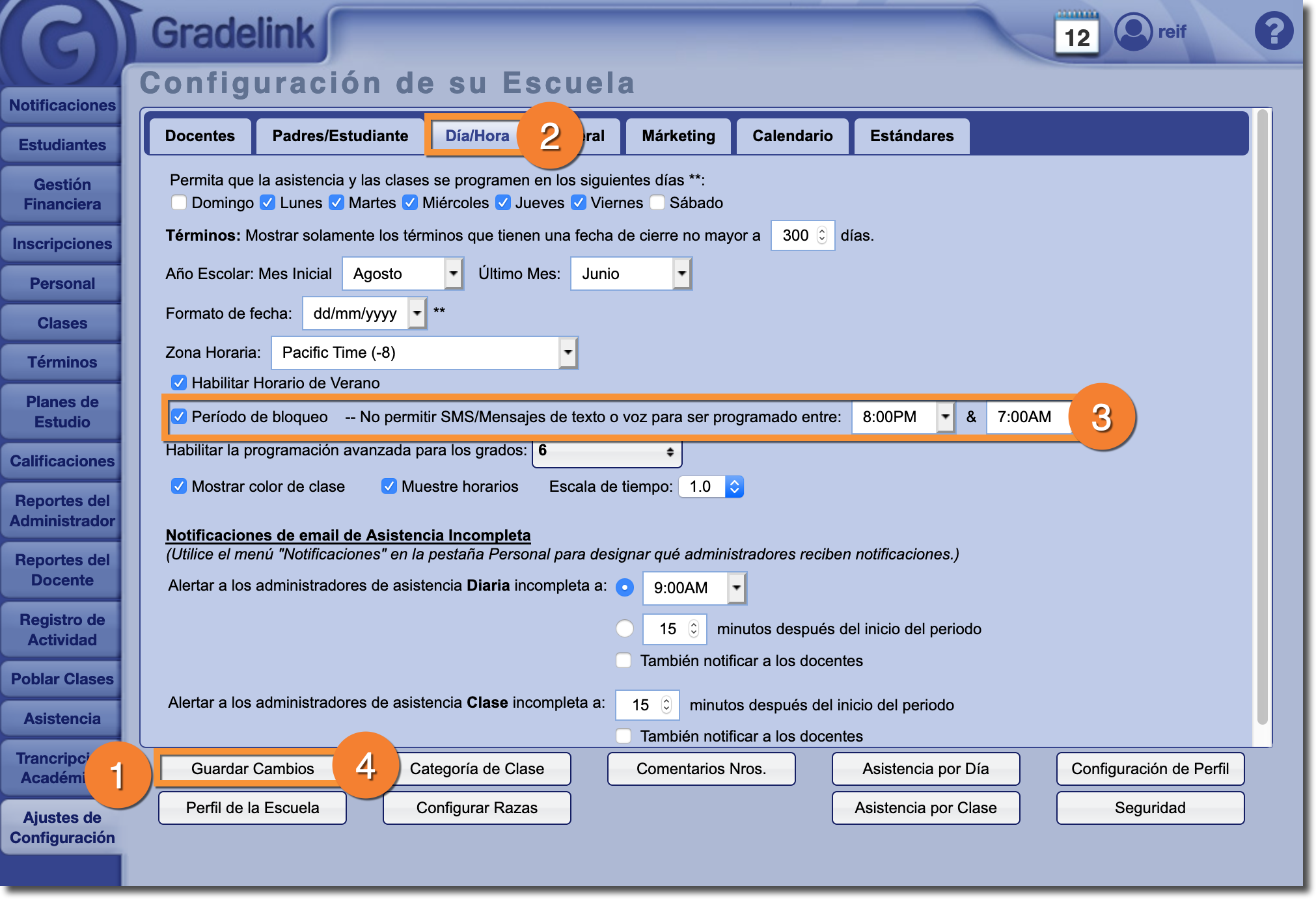
Task: Select the minutes-after-period radio button
Action: pyautogui.click(x=624, y=628)
